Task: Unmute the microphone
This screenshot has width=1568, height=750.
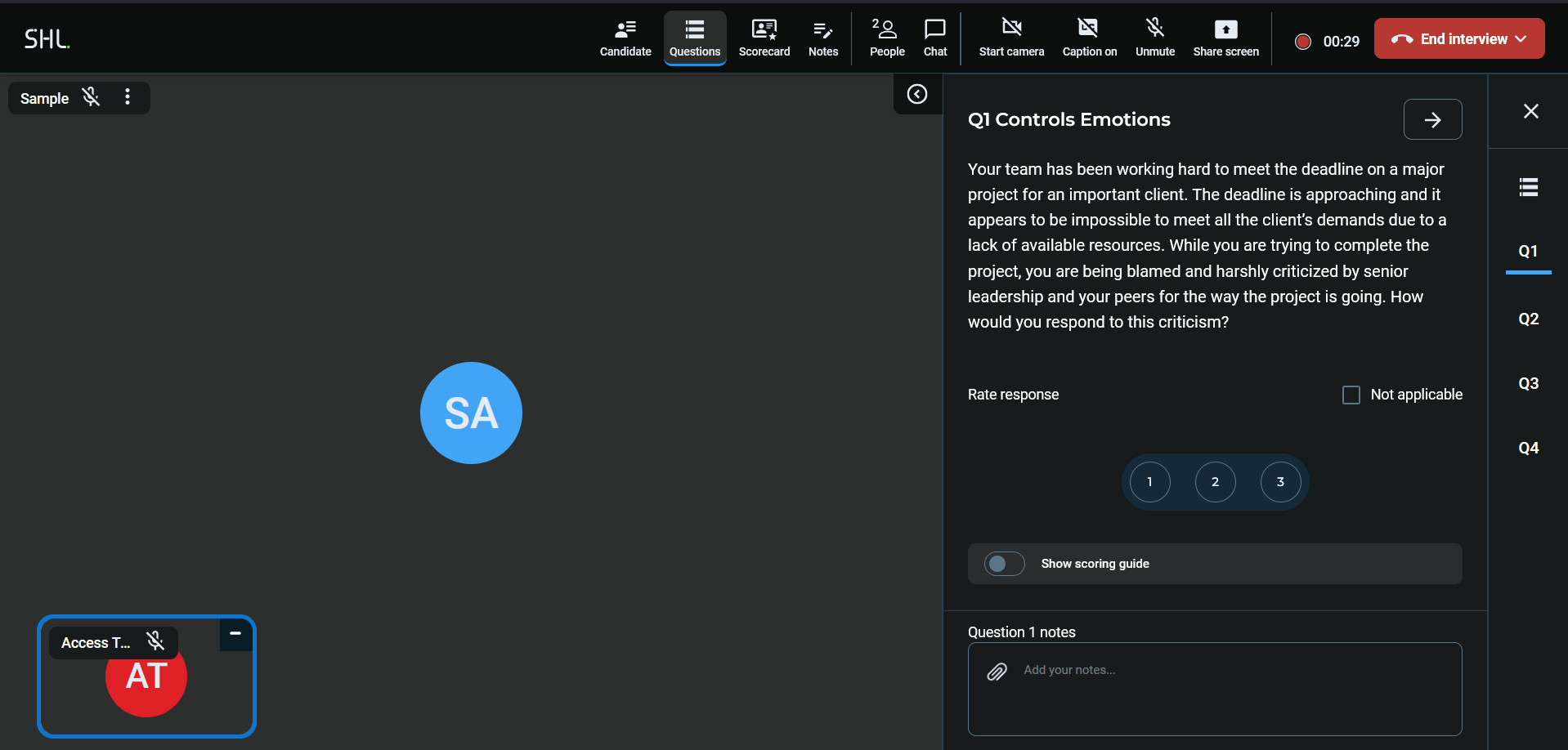Action: coord(1154,38)
